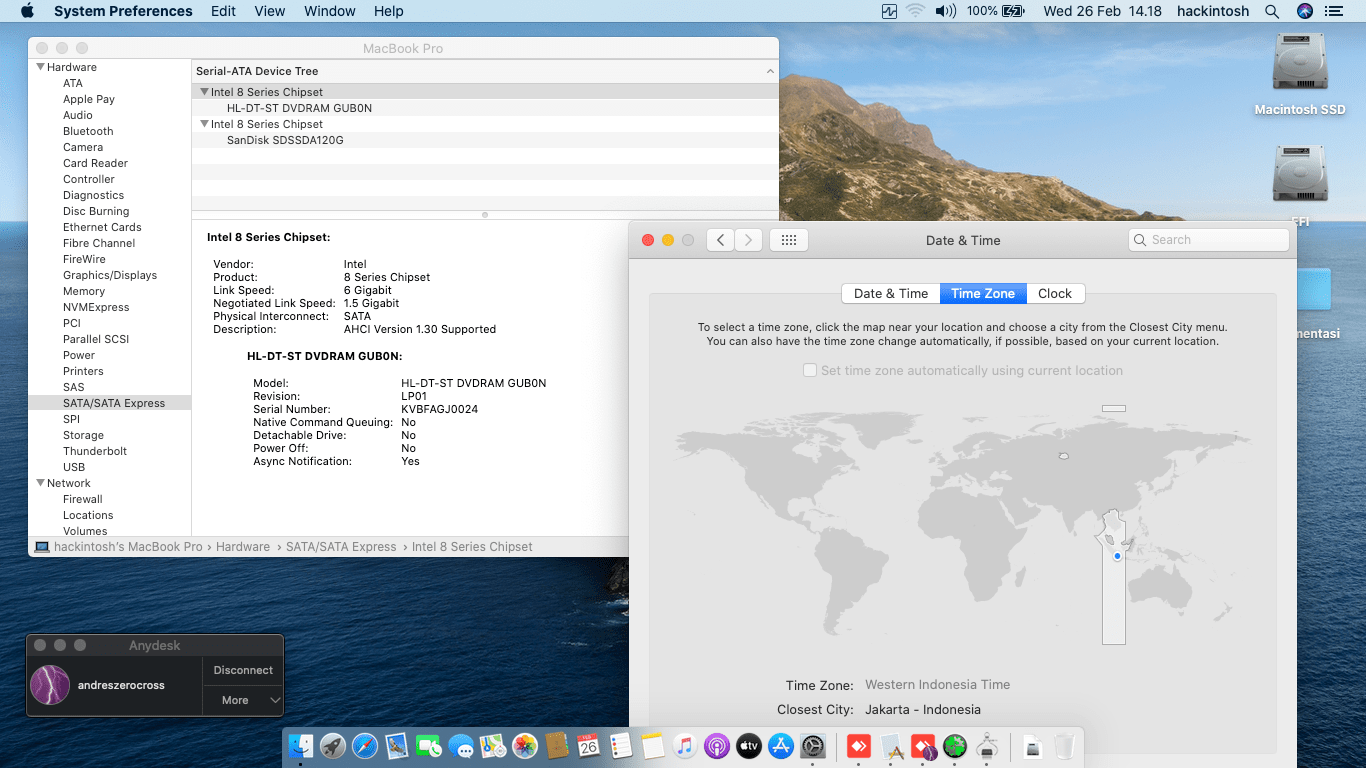The width and height of the screenshot is (1366, 768).
Task: Show all preferences with the grid button
Action: click(788, 240)
